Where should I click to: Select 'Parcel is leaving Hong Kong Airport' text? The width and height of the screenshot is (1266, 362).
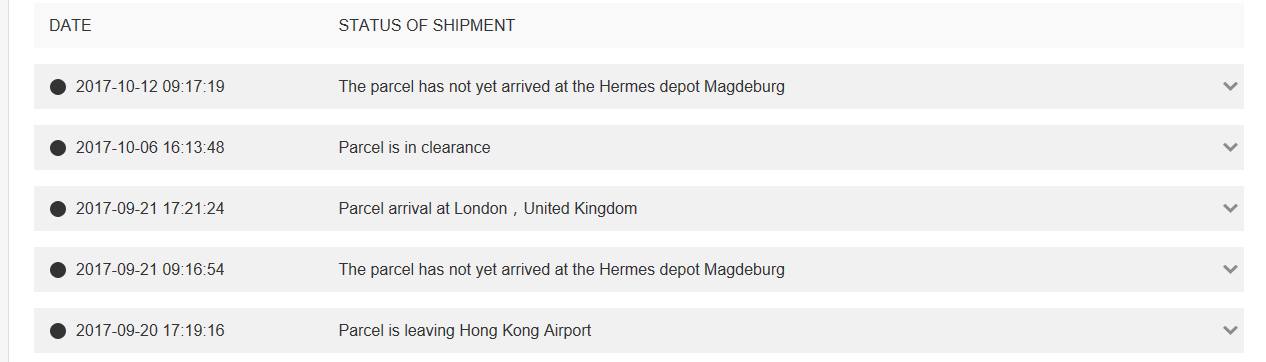pyautogui.click(x=465, y=331)
